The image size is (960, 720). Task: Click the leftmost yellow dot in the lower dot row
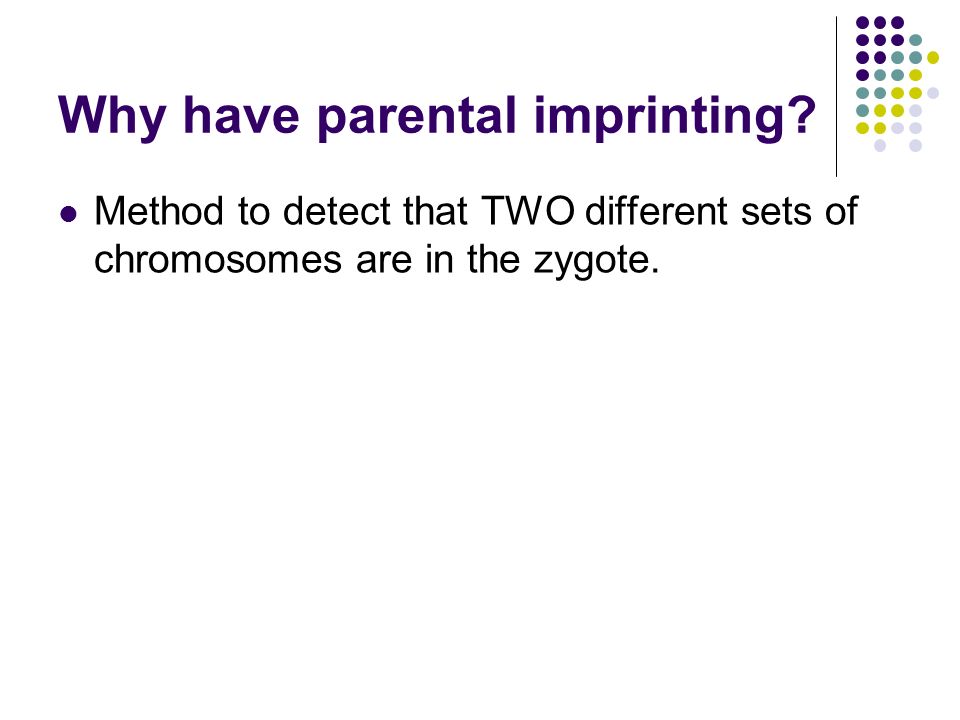[x=862, y=128]
